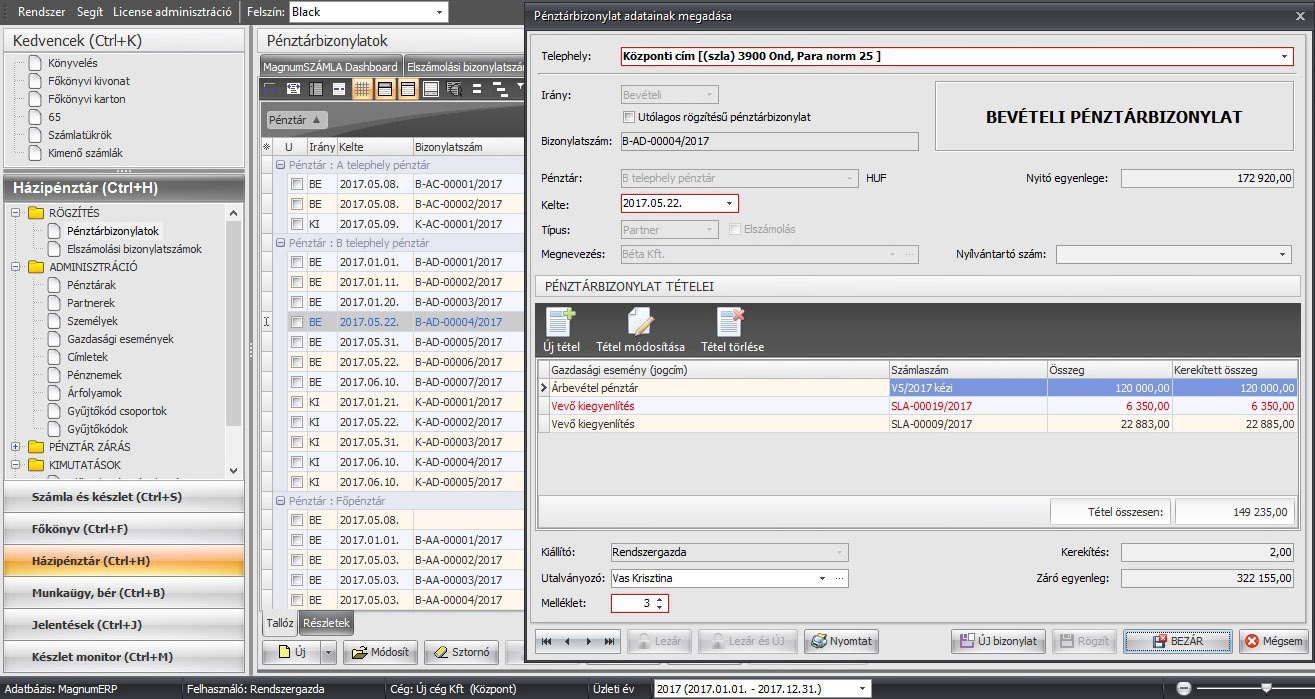
Task: Click the zoom slider in status bar
Action: pyautogui.click(x=1266, y=688)
